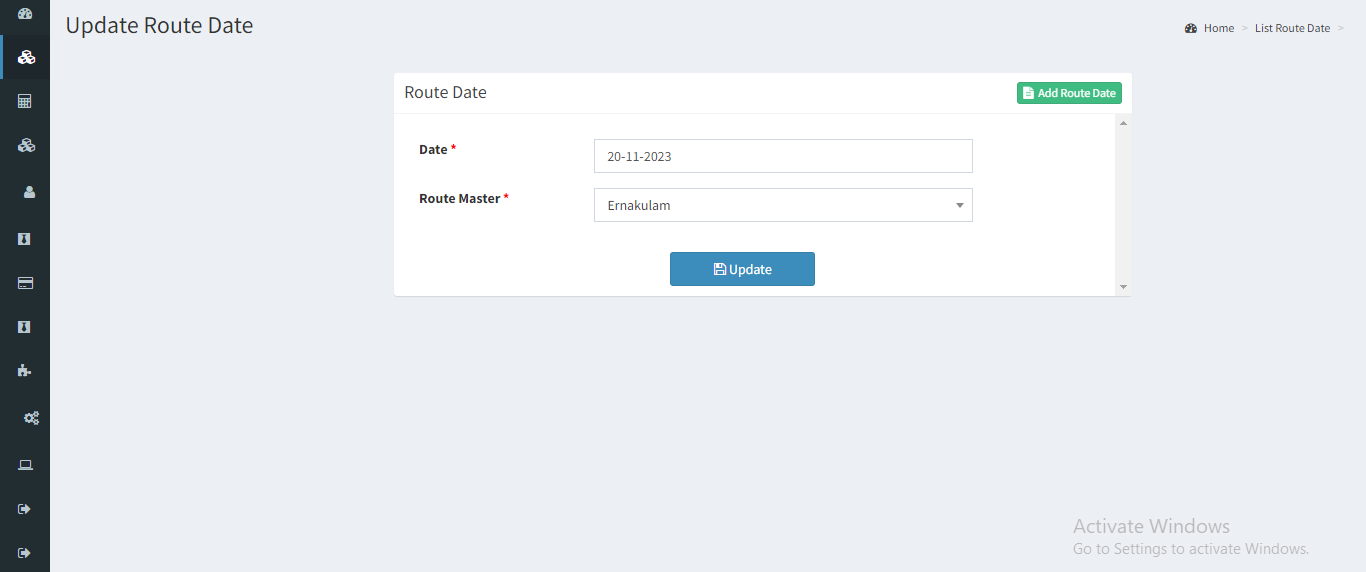Image resolution: width=1366 pixels, height=572 pixels.
Task: Open List Route Date breadcrumb link
Action: coord(1292,28)
